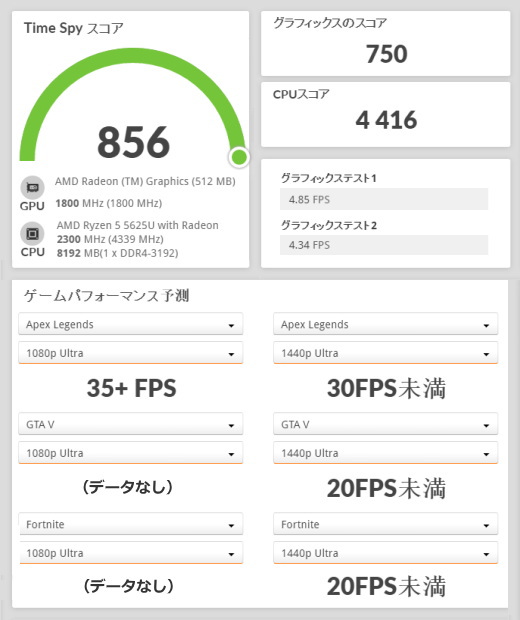Screen dimensions: 520x620
Task: Click the AMD Radeon (TM) Graphics text
Action: point(145,181)
